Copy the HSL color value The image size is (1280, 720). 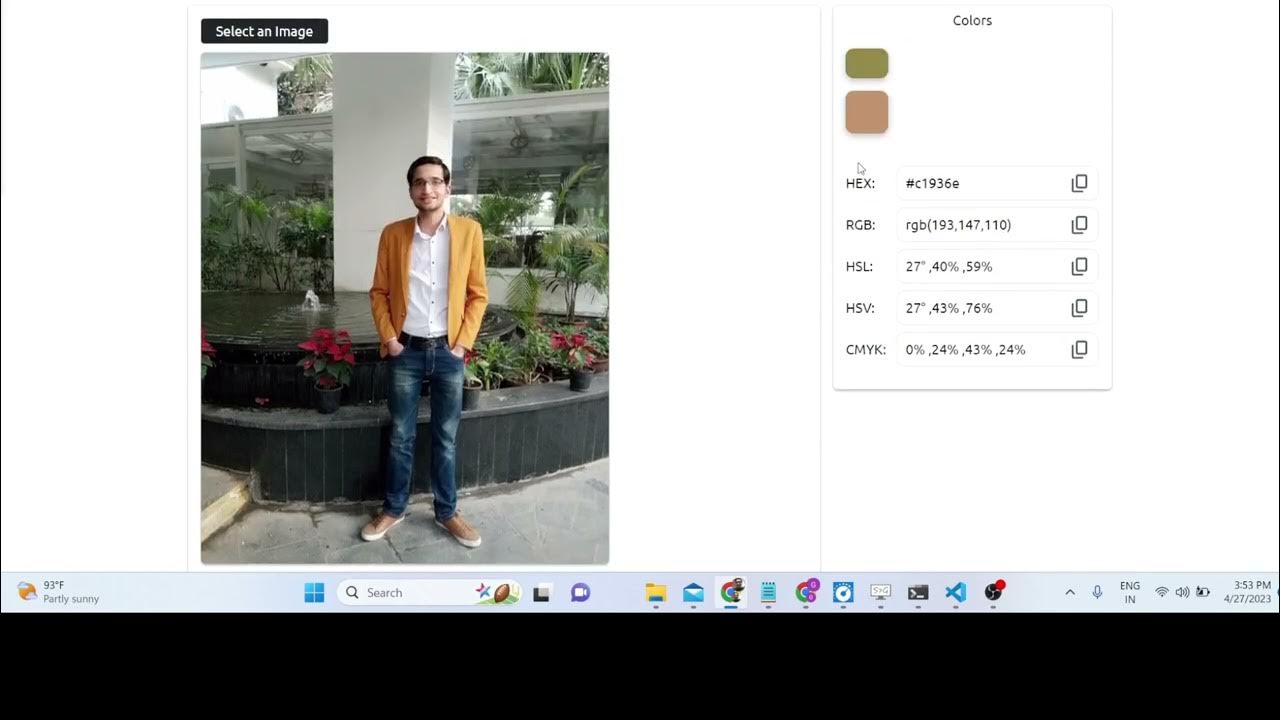point(1079,267)
